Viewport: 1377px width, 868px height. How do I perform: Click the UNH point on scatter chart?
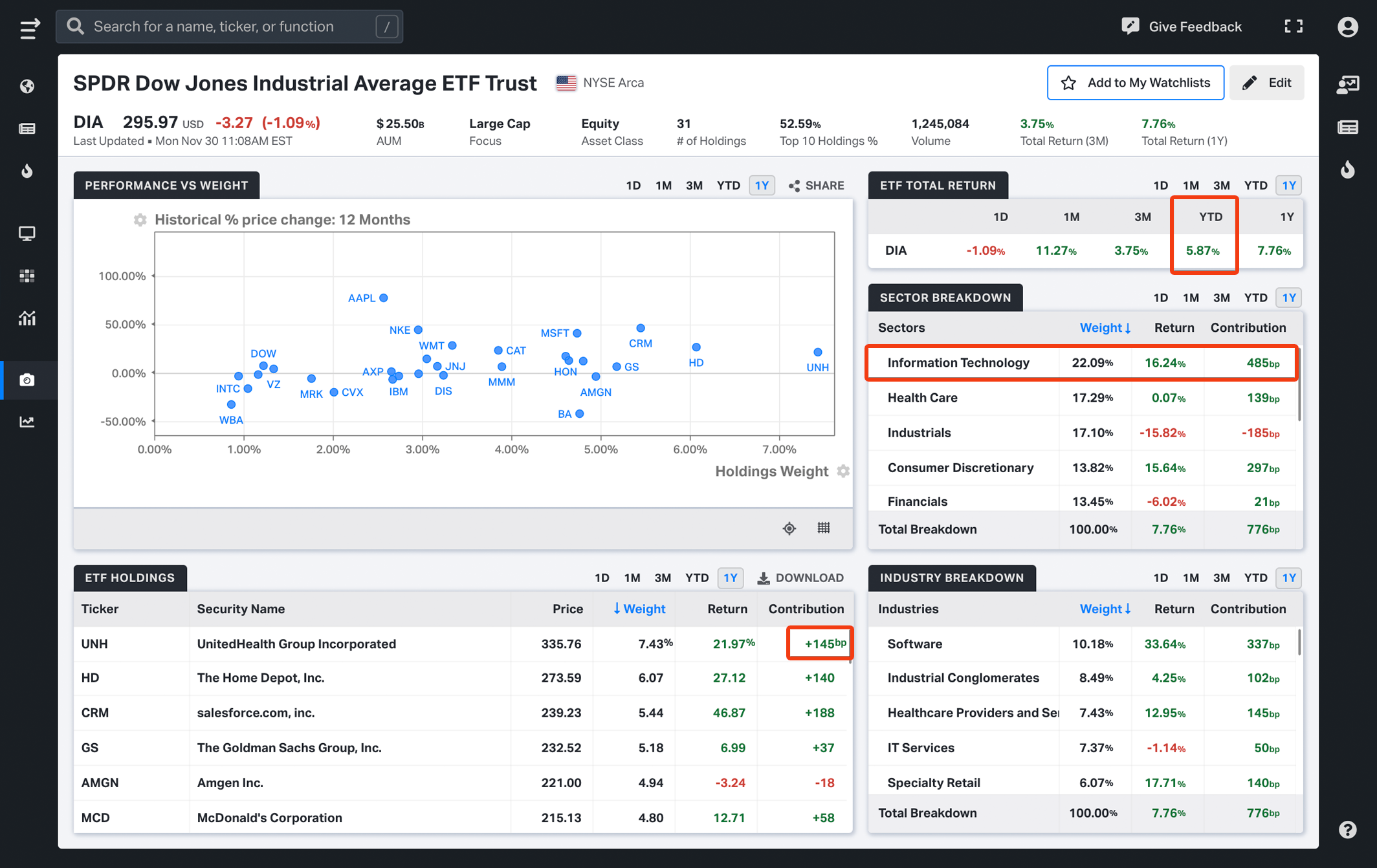pyautogui.click(x=818, y=353)
